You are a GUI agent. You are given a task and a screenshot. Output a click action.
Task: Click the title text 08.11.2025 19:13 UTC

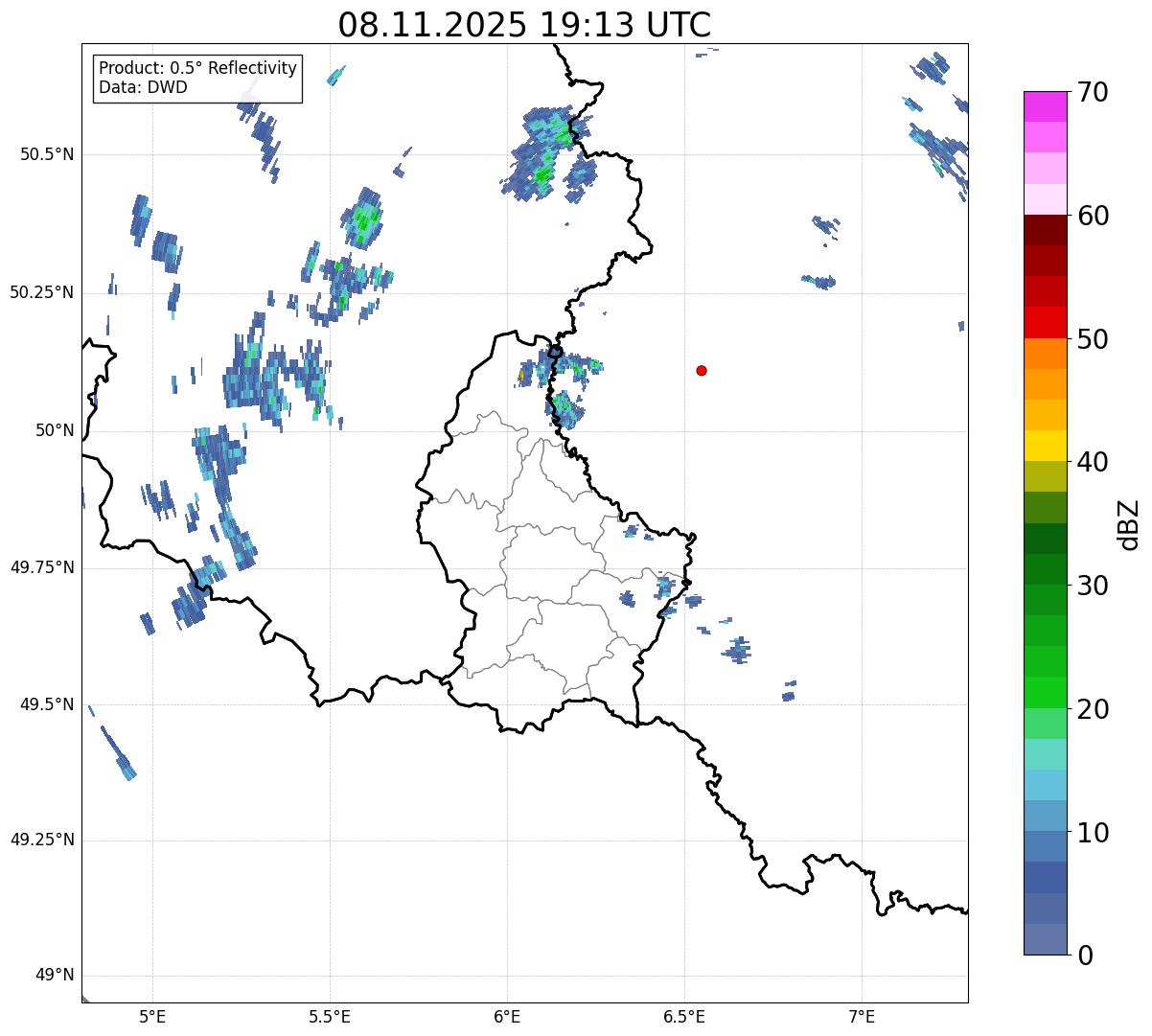524,25
